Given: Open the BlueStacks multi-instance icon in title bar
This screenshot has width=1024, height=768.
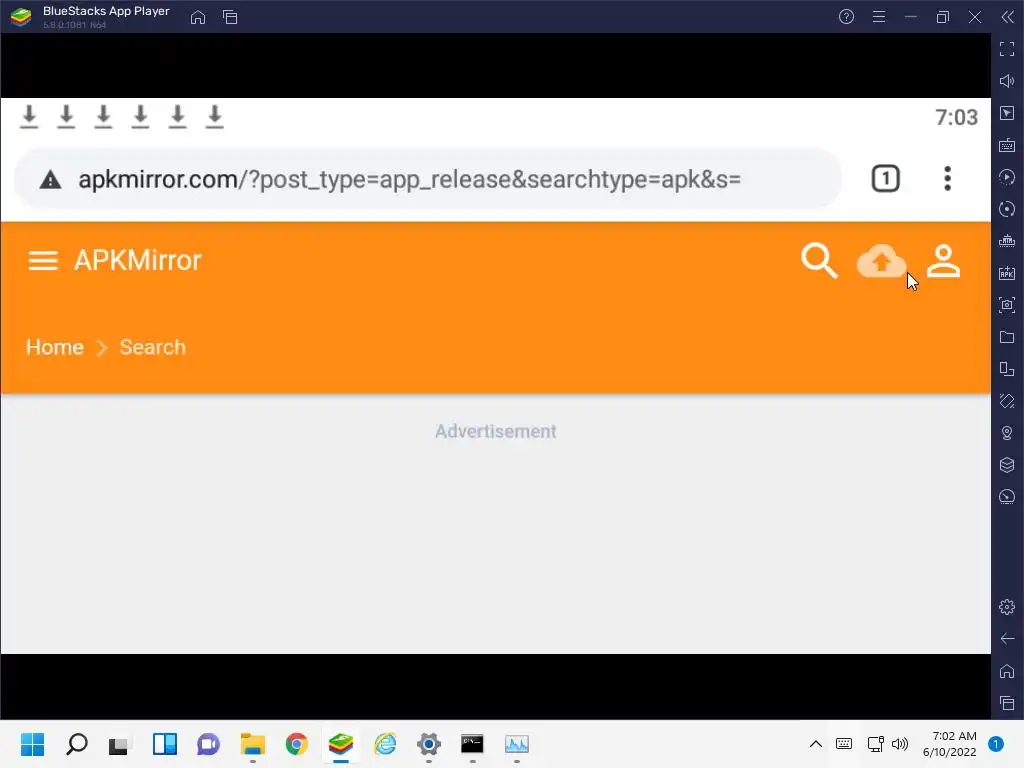Looking at the screenshot, I should (x=230, y=17).
